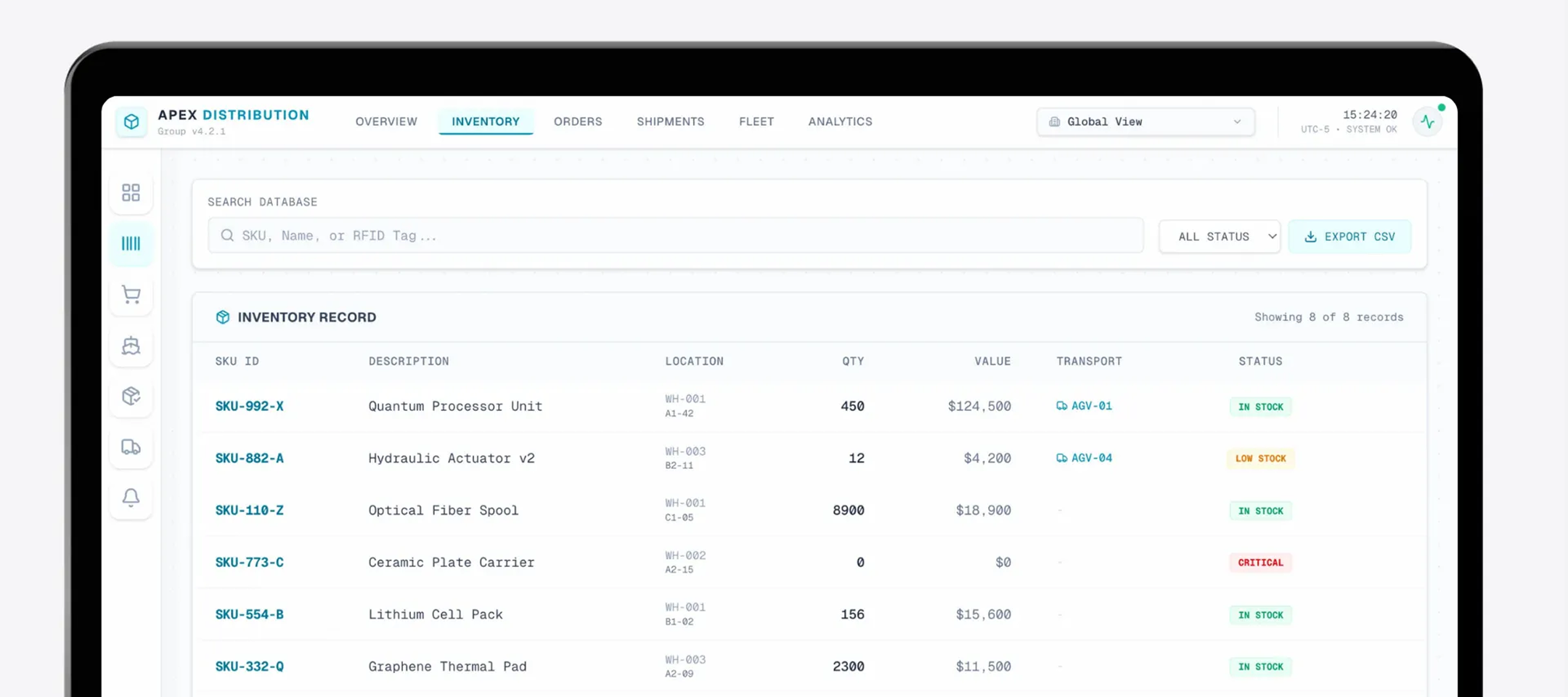Viewport: 1568px width, 697px height.
Task: Open the package box sidebar icon
Action: click(131, 396)
